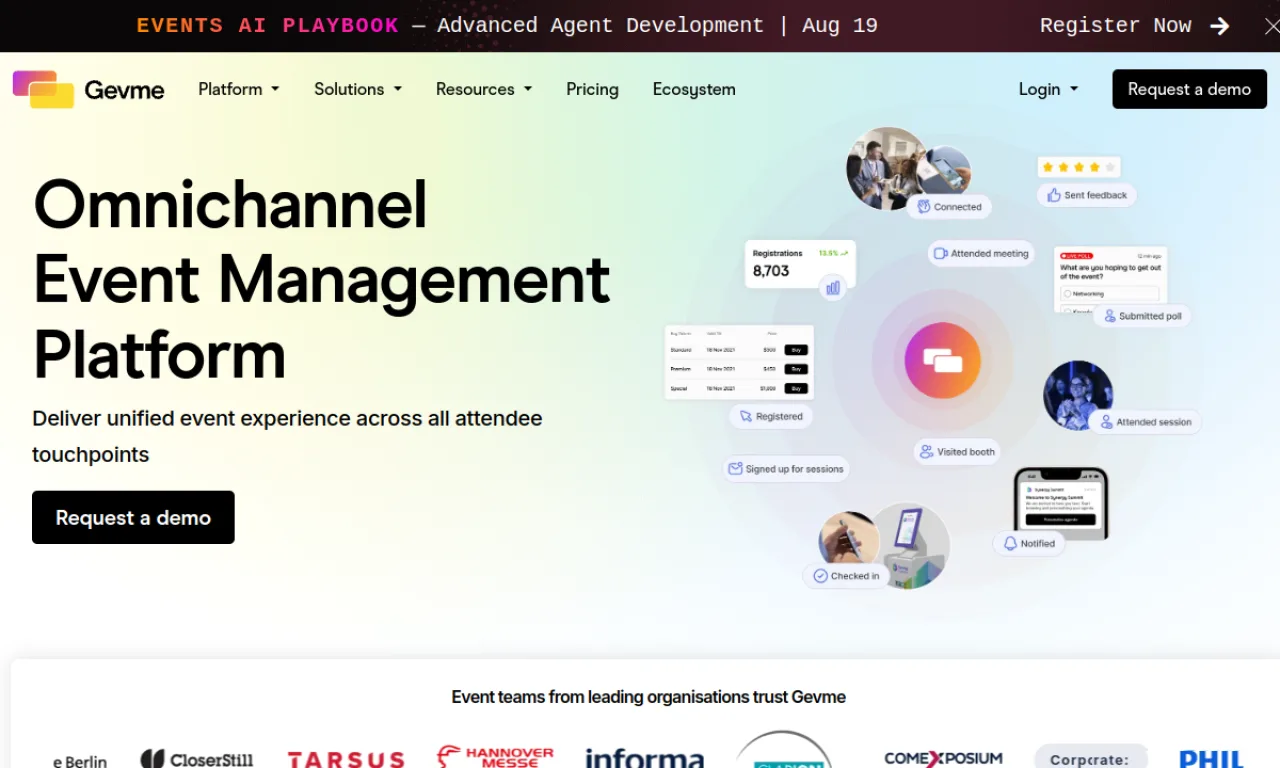1280x768 pixels.
Task: Click the central orange Gevme chat icon
Action: coord(942,361)
